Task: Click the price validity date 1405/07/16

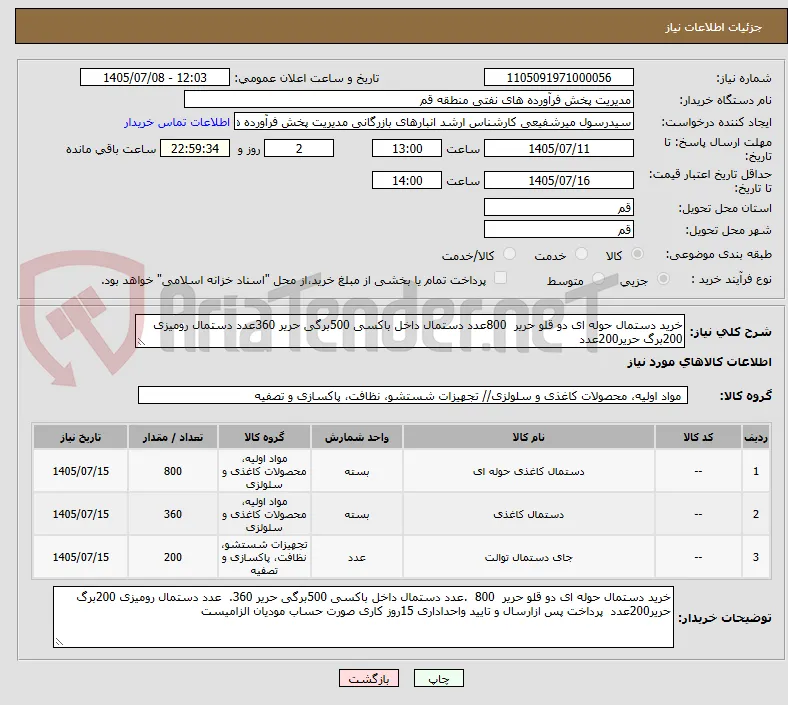Action: [559, 180]
